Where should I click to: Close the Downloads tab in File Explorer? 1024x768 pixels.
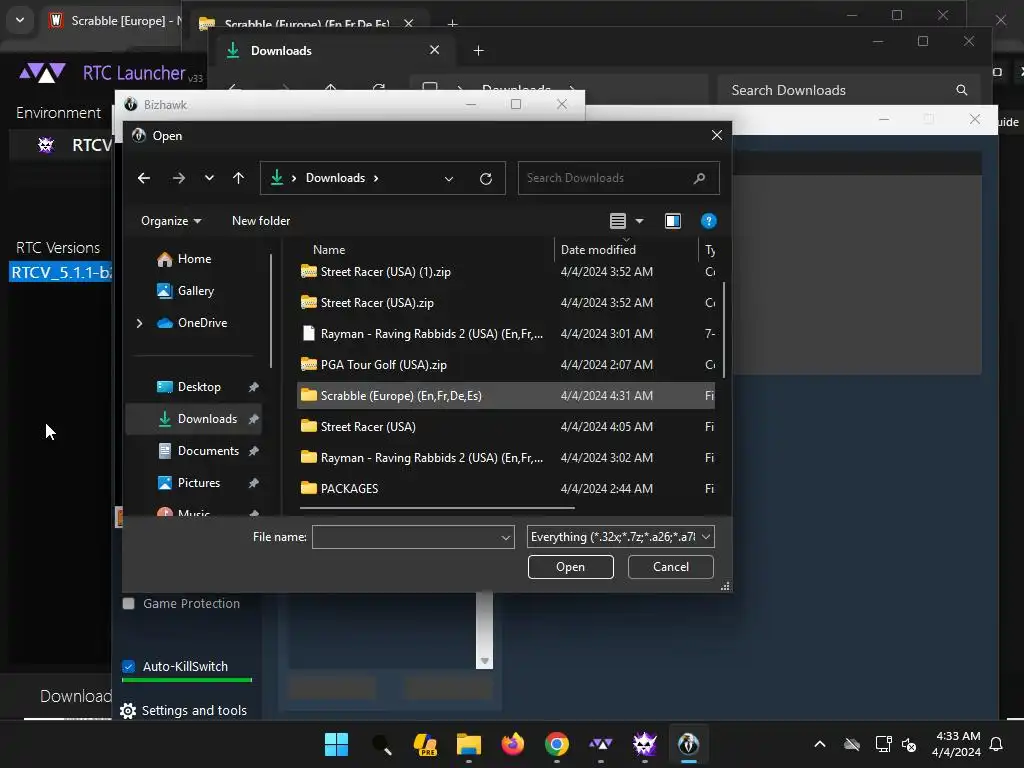[x=434, y=50]
